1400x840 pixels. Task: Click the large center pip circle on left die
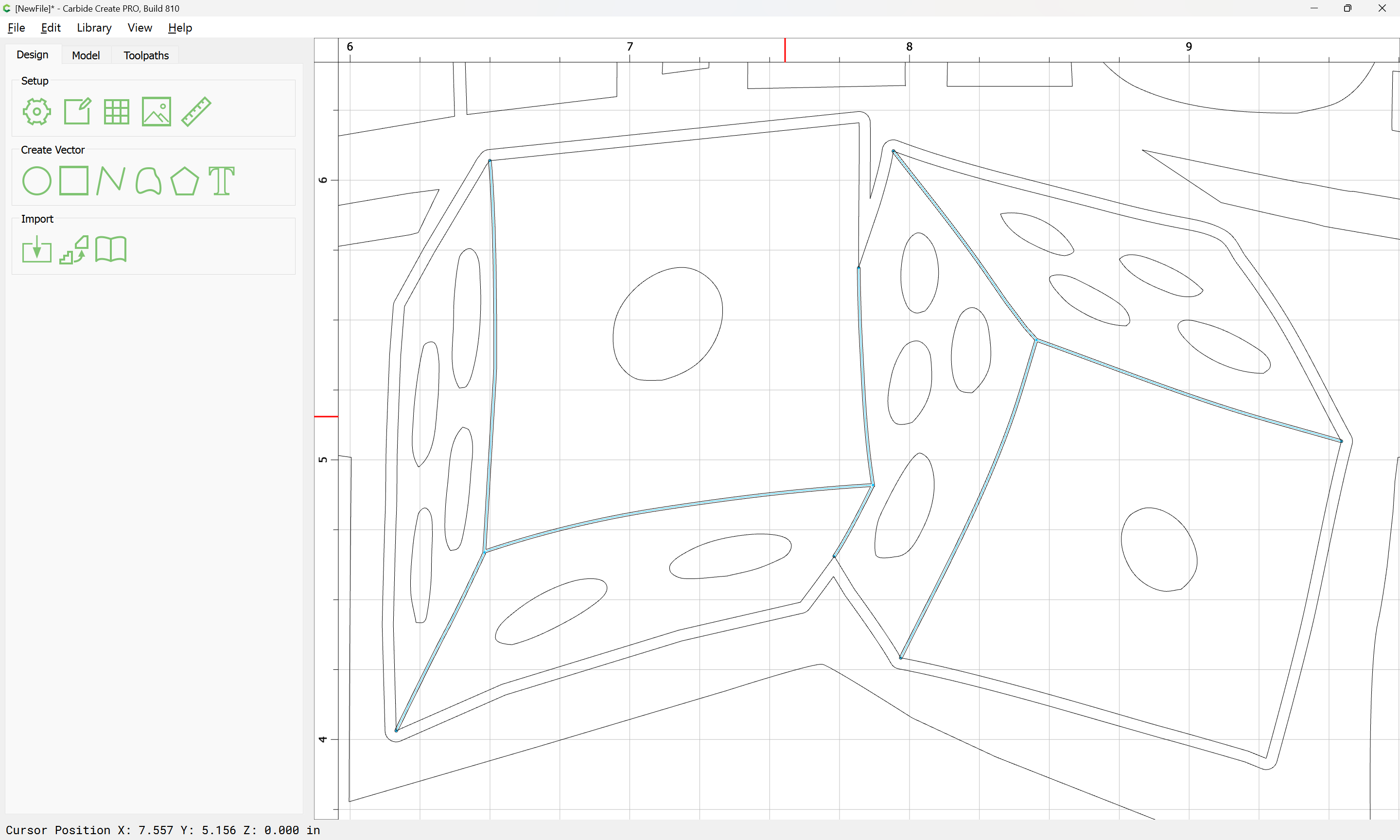coord(668,324)
